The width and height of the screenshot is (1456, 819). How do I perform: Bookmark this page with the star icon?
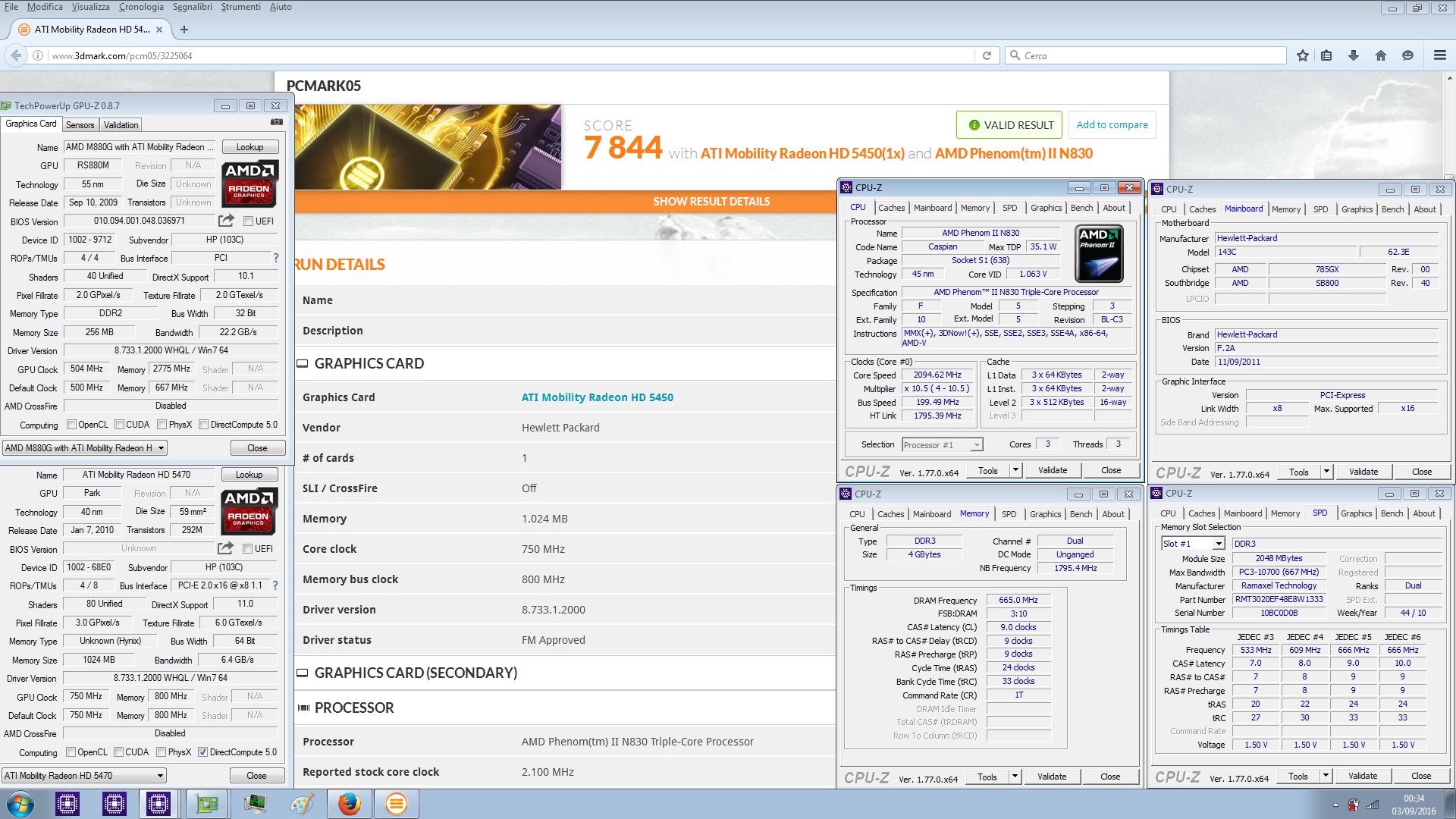(x=1302, y=55)
